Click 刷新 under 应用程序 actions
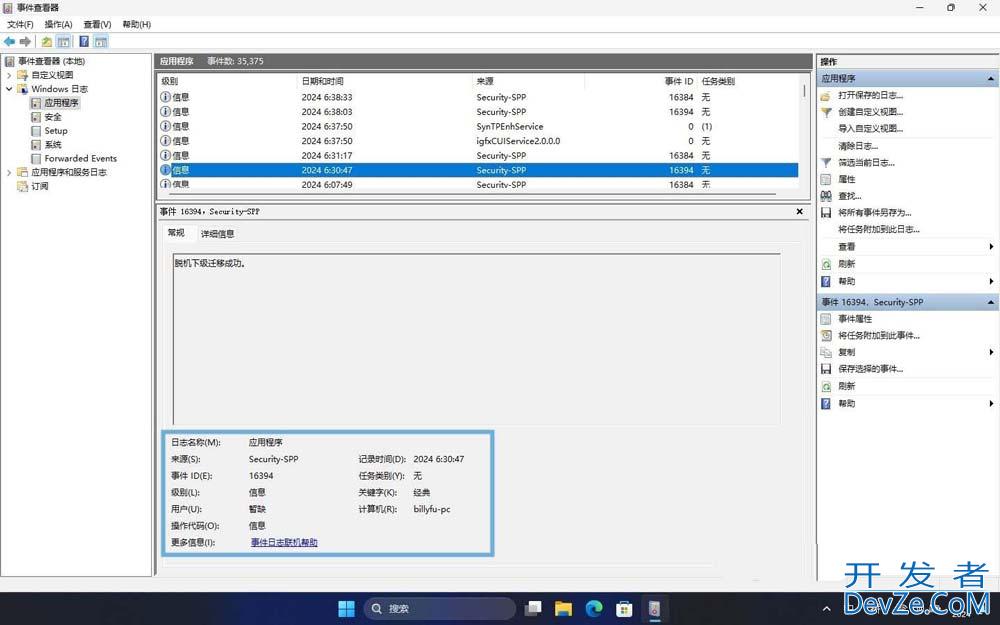 pyautogui.click(x=846, y=264)
